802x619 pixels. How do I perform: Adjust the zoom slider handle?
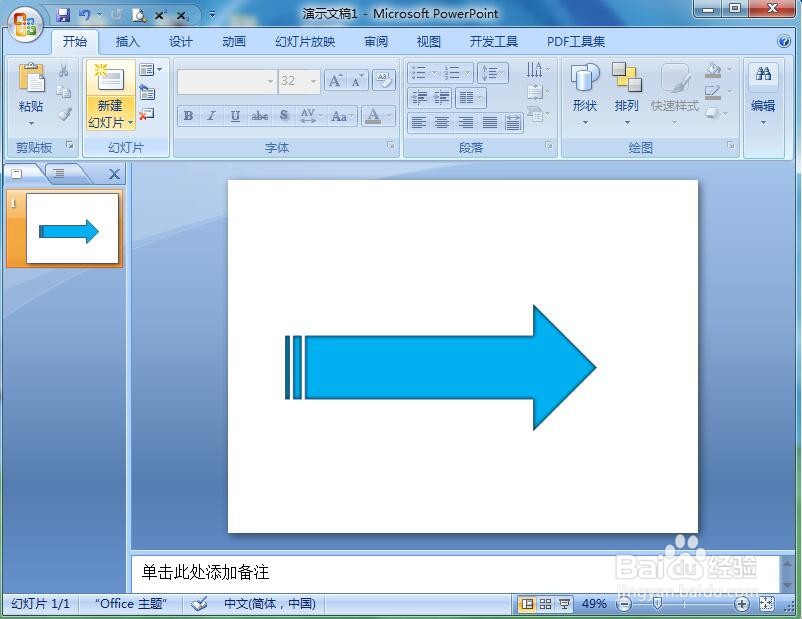(x=658, y=604)
